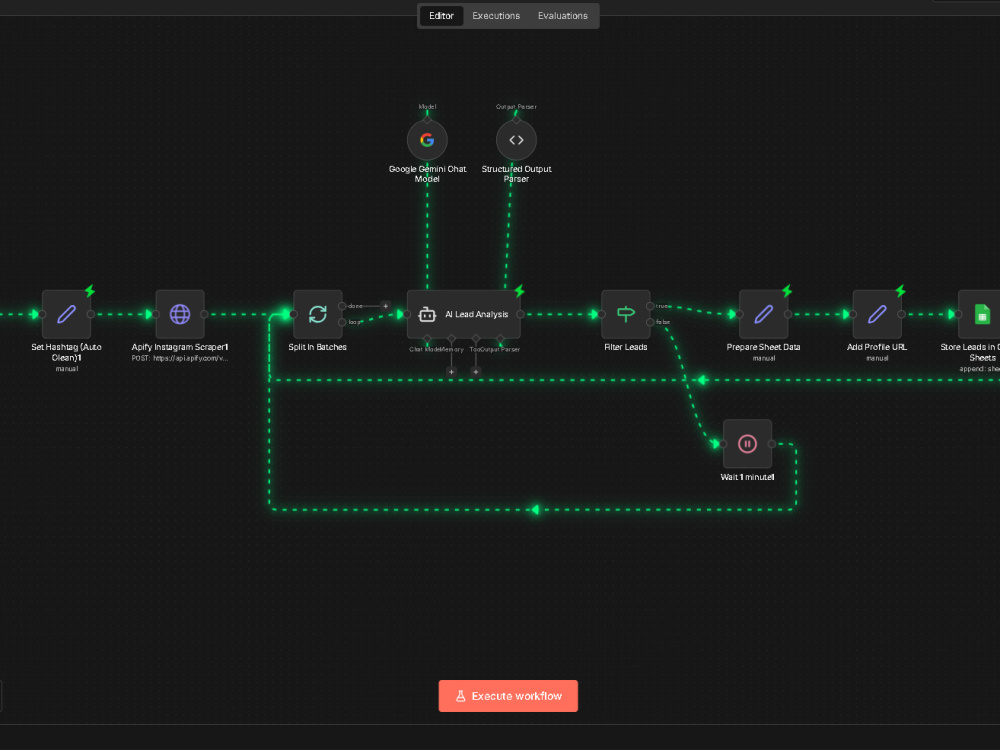Click the lightning icon on Set Hashtag node

pos(90,291)
